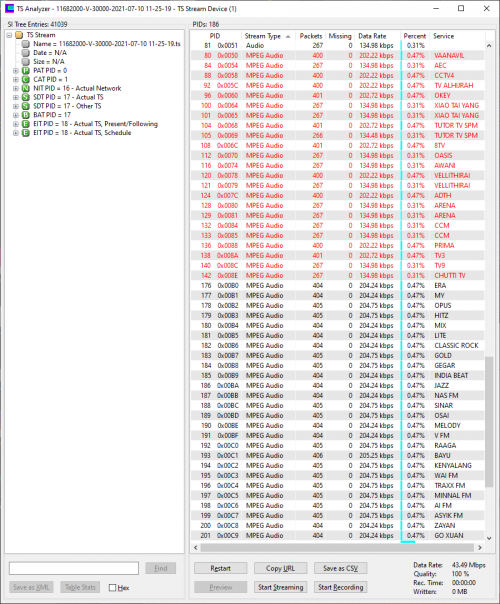Viewport: 500px width, 604px height.
Task: Enable the Hex checkbox
Action: pos(112,587)
